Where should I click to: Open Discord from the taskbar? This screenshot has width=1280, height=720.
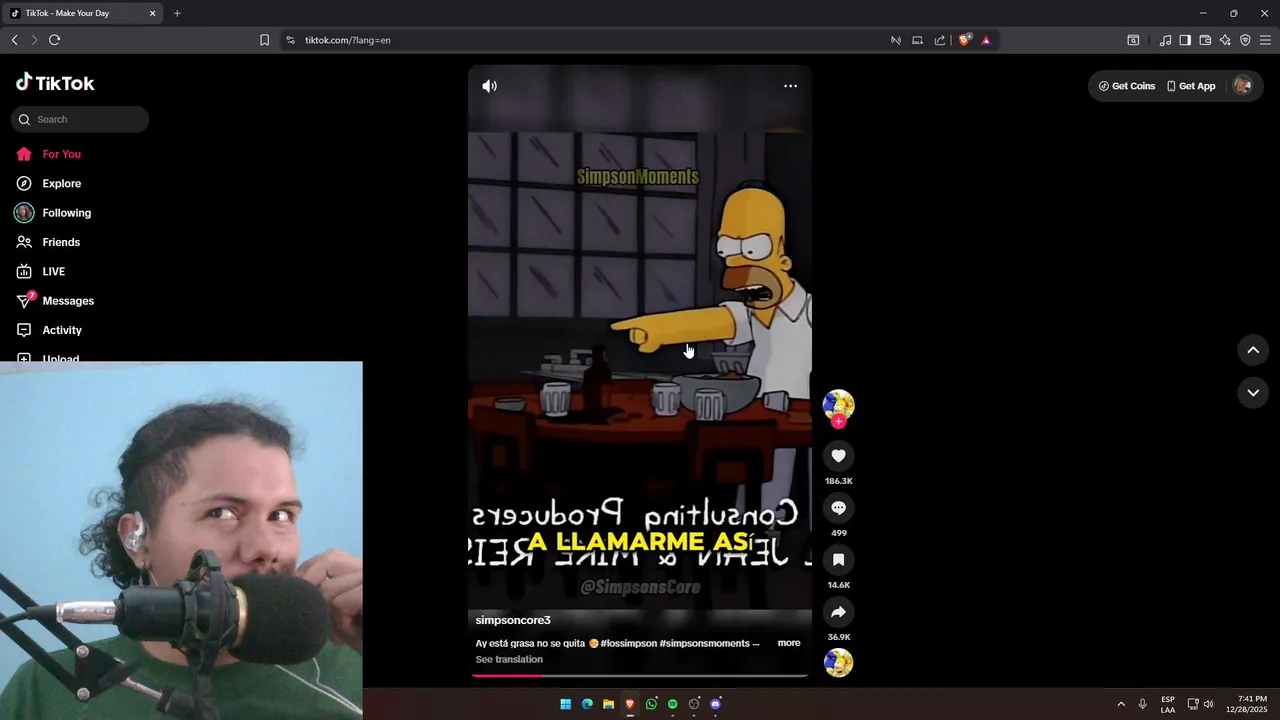point(715,704)
